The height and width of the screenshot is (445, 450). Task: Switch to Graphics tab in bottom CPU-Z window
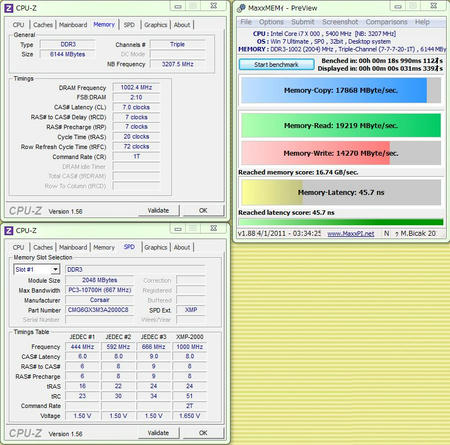[156, 247]
